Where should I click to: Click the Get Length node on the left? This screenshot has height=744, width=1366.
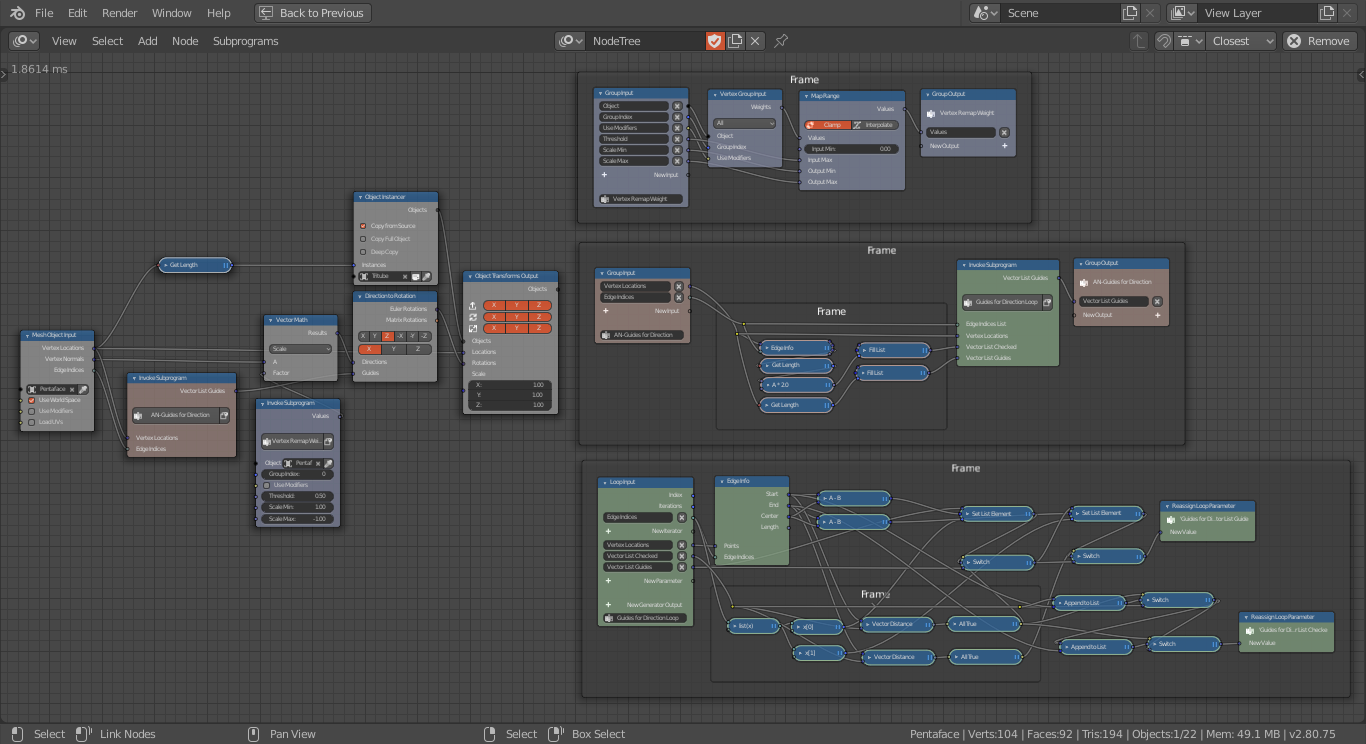pyautogui.click(x=195, y=265)
